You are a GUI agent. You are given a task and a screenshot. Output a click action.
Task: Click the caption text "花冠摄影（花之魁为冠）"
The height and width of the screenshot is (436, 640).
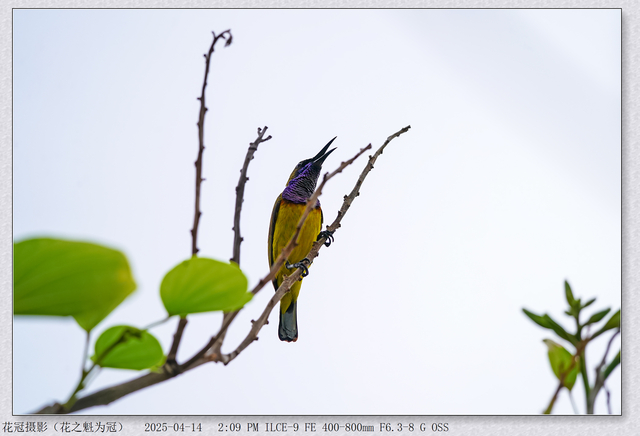(63, 427)
